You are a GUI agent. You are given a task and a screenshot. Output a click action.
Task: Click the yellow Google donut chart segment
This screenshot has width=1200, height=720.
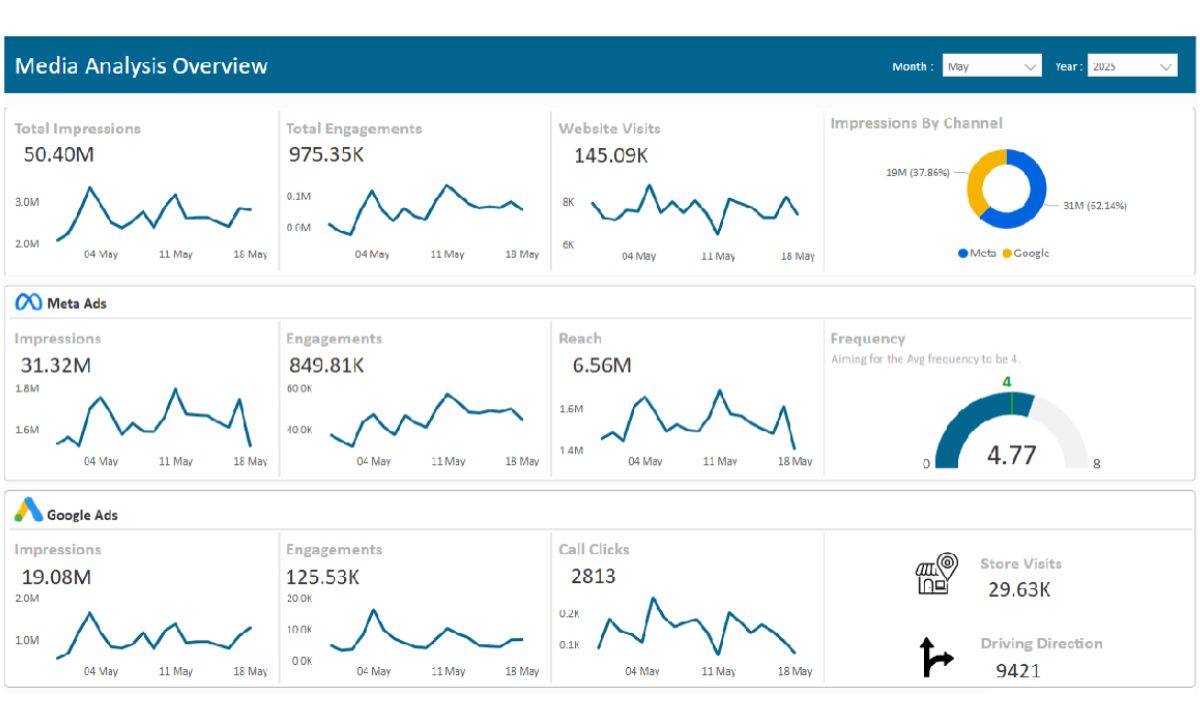(976, 180)
